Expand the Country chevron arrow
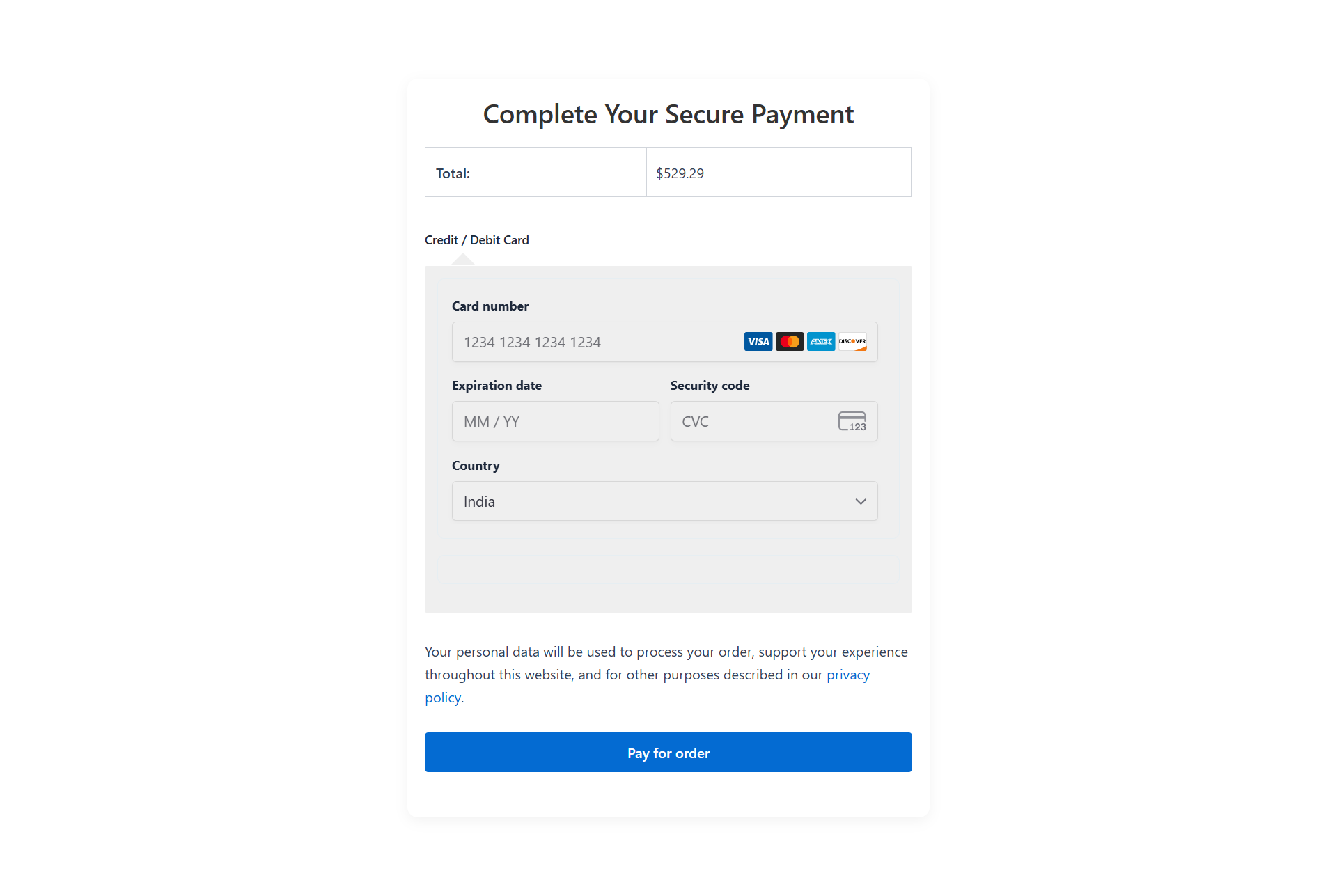The image size is (1337, 896). [861, 502]
